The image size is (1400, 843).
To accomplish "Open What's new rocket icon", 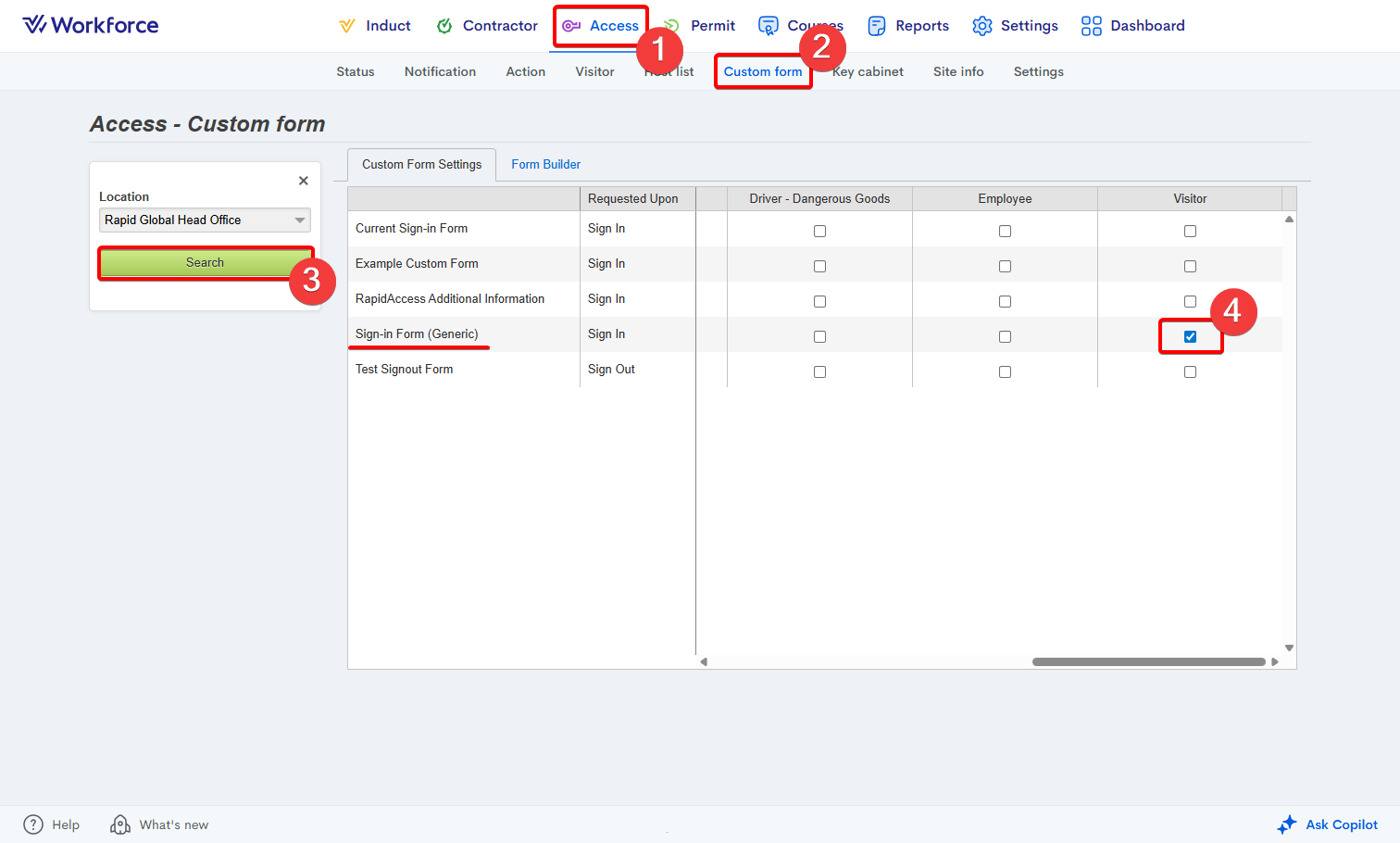I will (x=120, y=824).
